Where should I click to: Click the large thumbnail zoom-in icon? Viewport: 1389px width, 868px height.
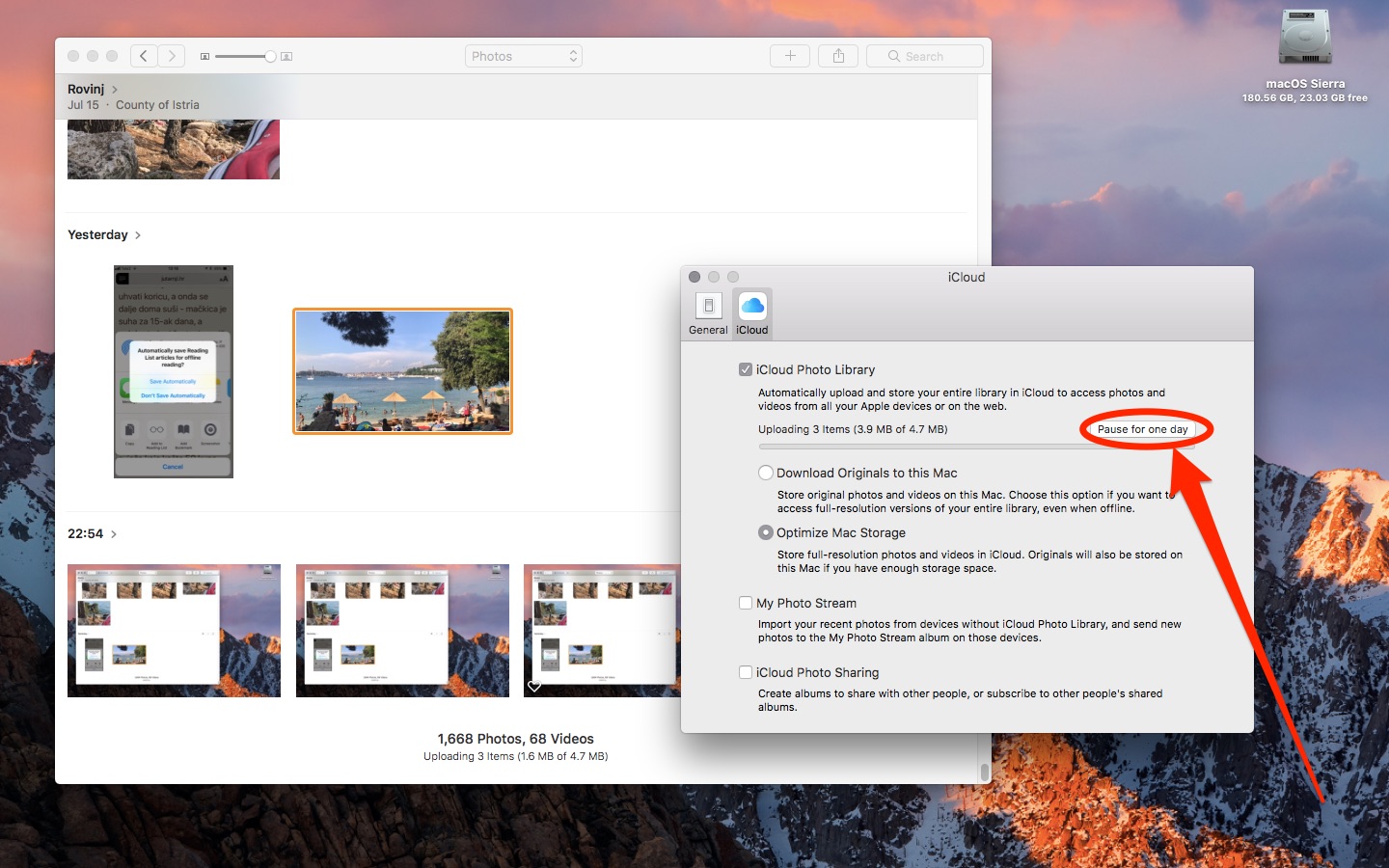point(286,57)
